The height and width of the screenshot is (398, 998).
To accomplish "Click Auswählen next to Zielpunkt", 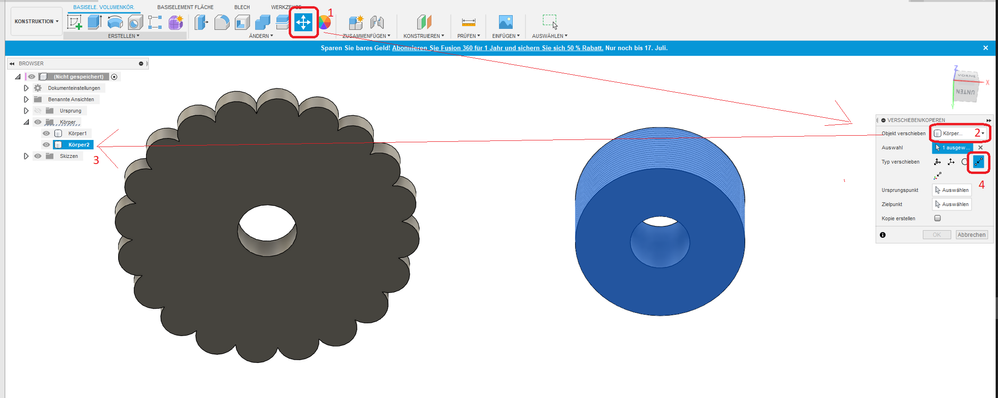I will coord(952,204).
